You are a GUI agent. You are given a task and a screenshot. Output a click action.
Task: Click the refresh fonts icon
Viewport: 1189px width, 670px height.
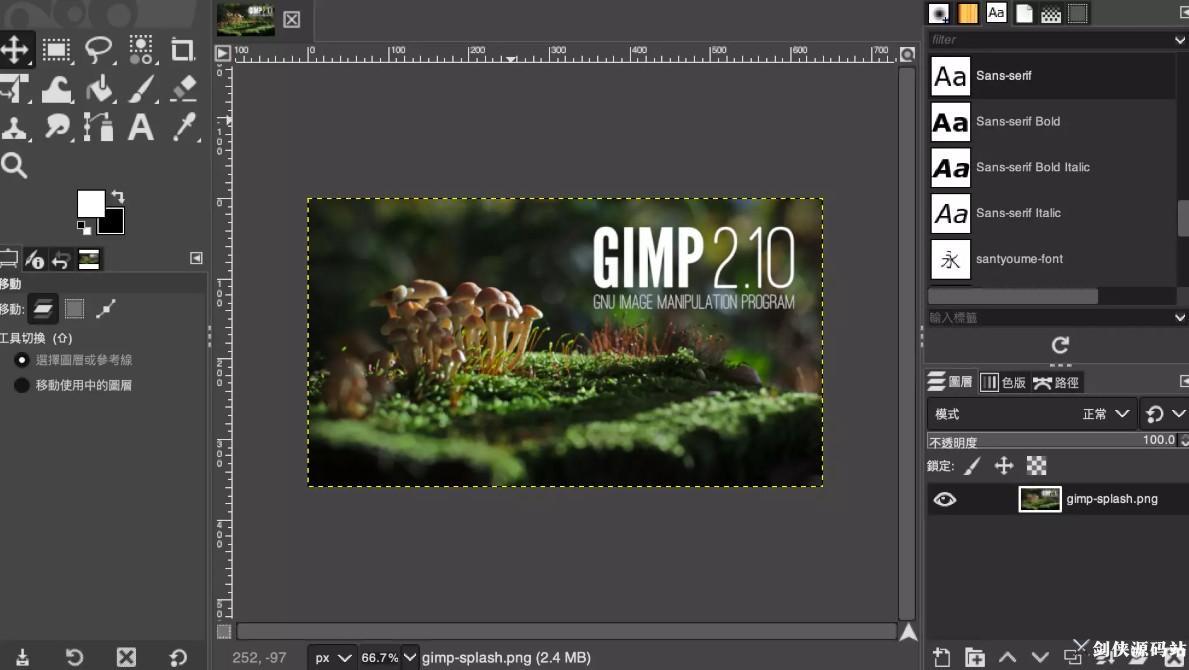click(1060, 346)
